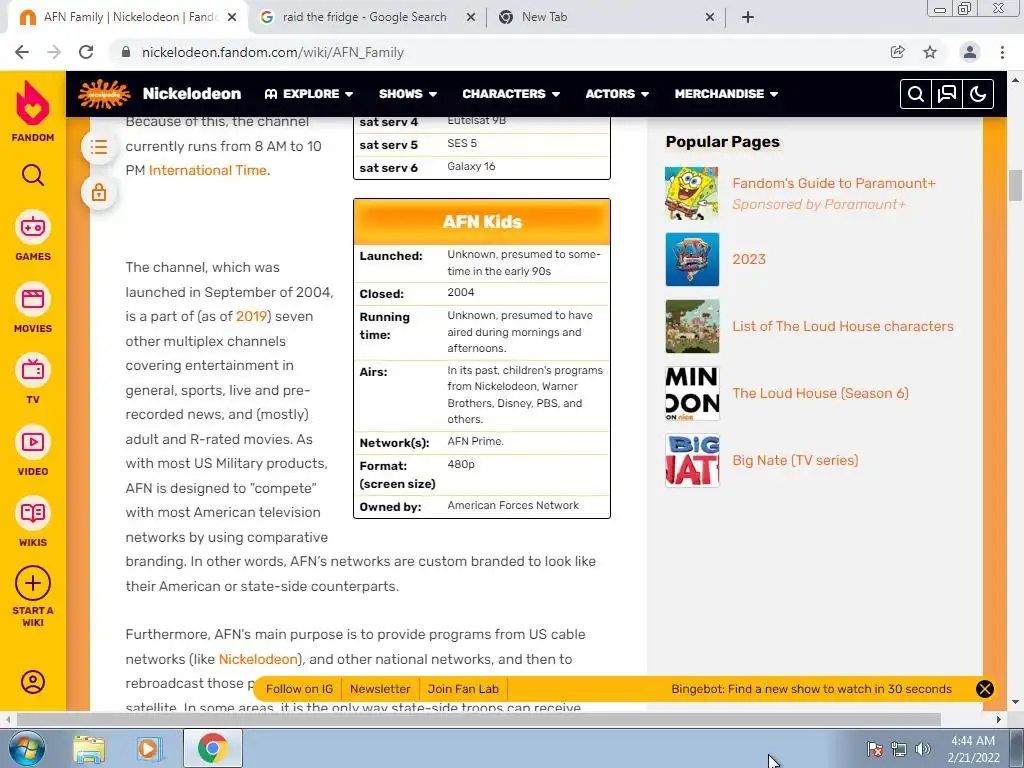Click the Chrome taskbar icon
Image resolution: width=1024 pixels, height=768 pixels.
tap(212, 749)
